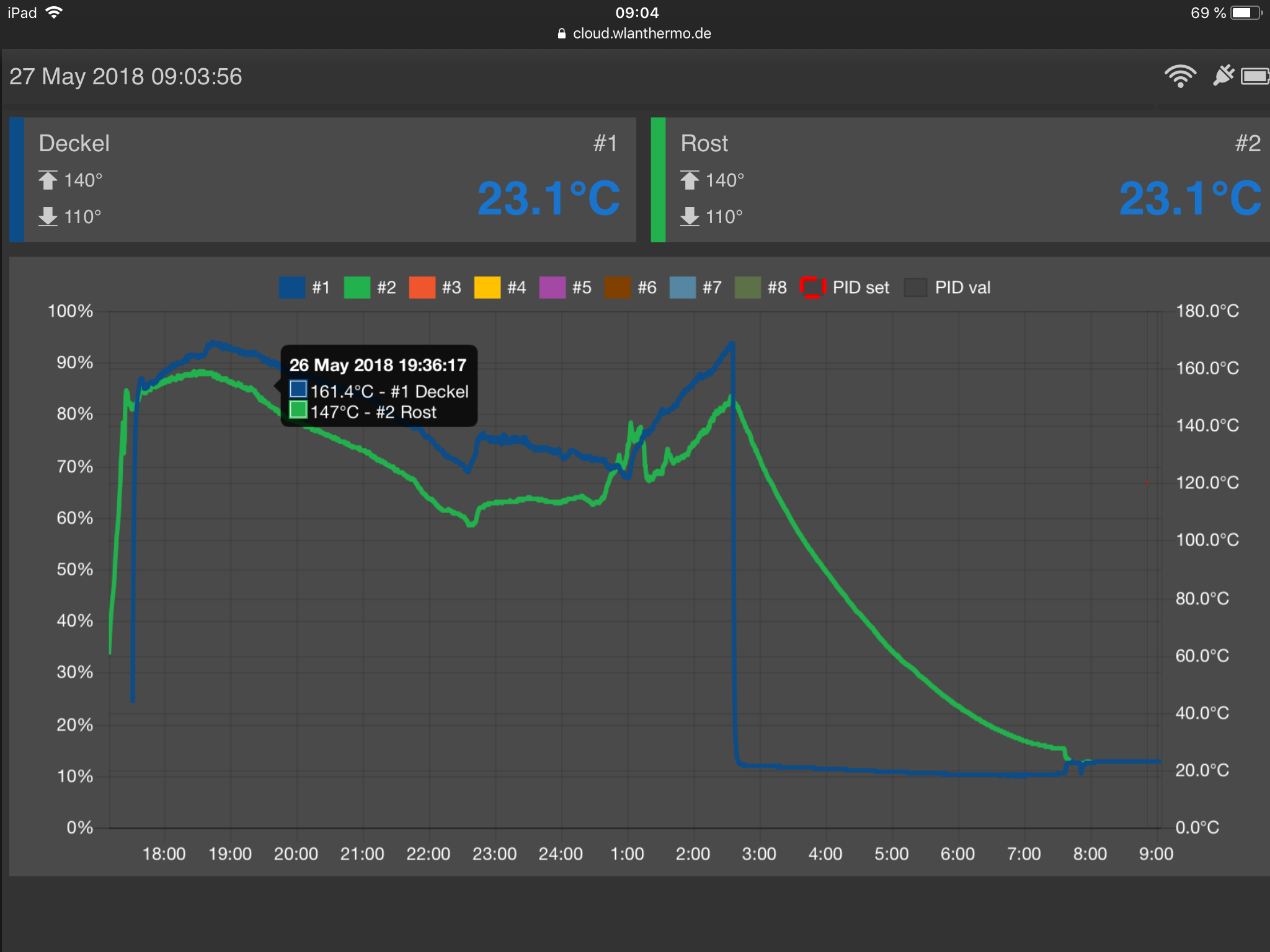The height and width of the screenshot is (952, 1270).
Task: Click Rost upper limit arrow icon
Action: coord(690,180)
